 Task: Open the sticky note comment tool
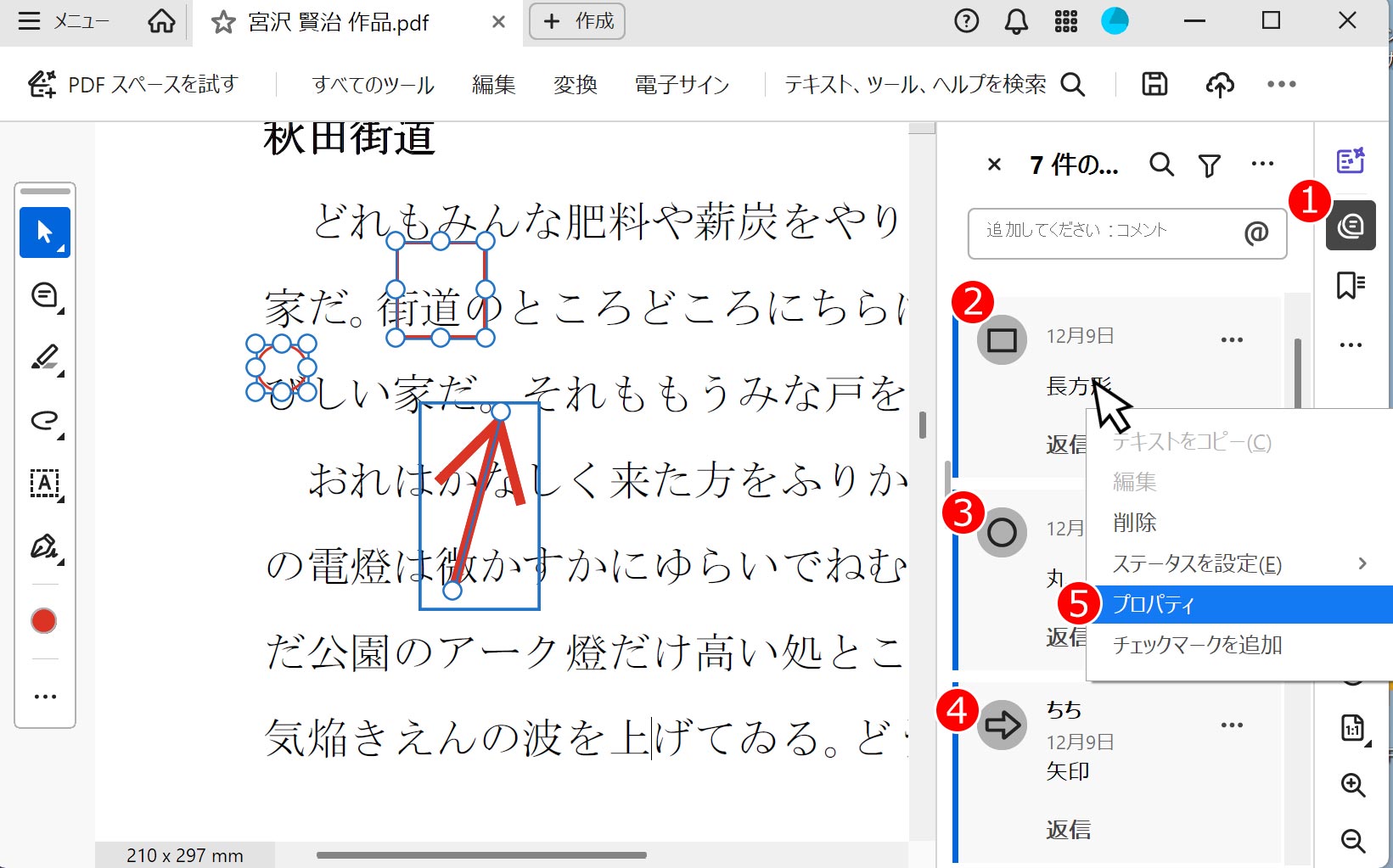[x=44, y=295]
